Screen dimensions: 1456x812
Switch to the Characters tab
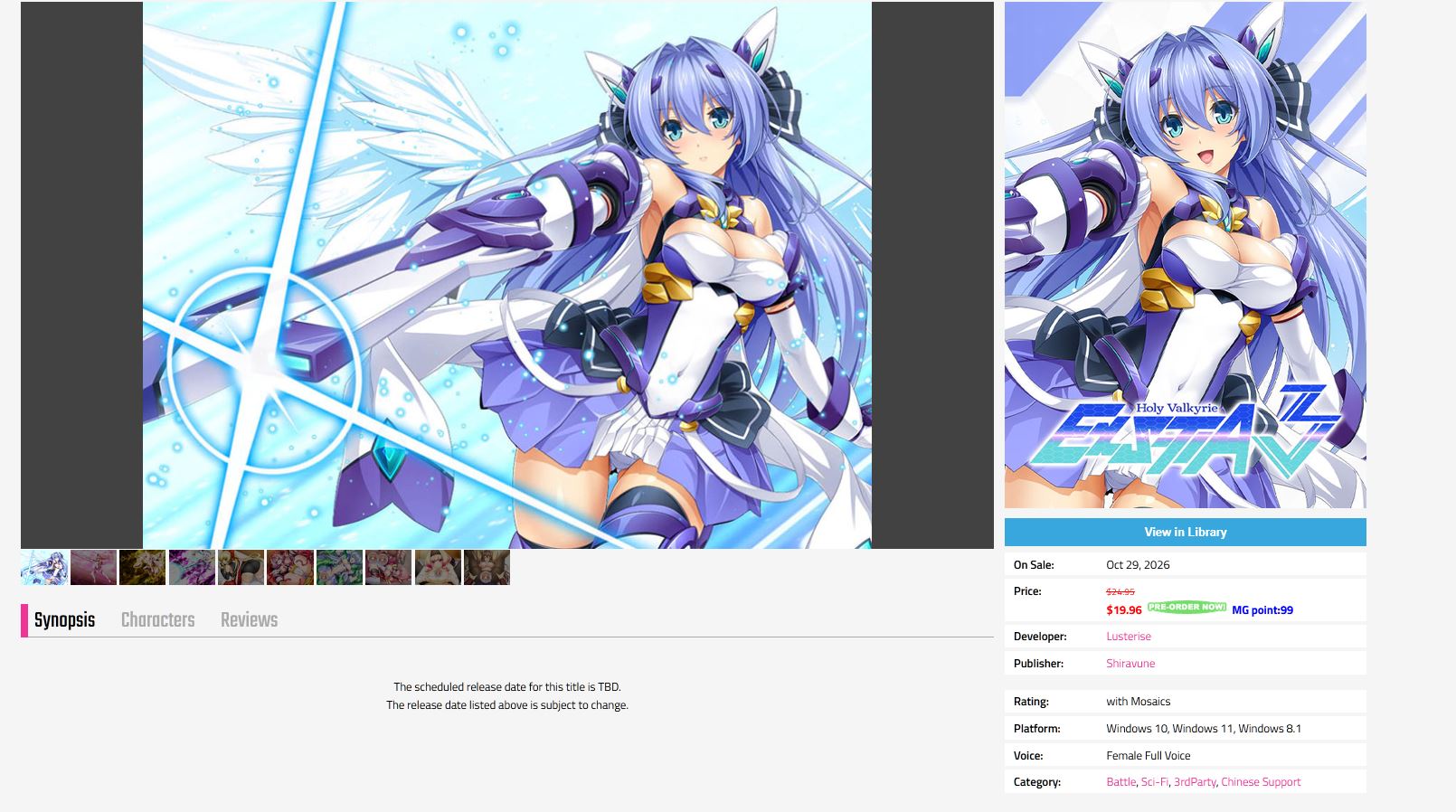[x=157, y=620]
